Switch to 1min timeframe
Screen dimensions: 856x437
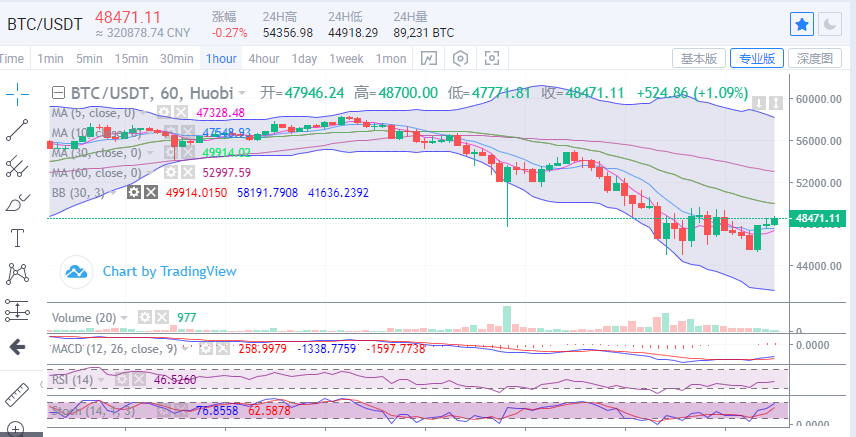coord(50,59)
